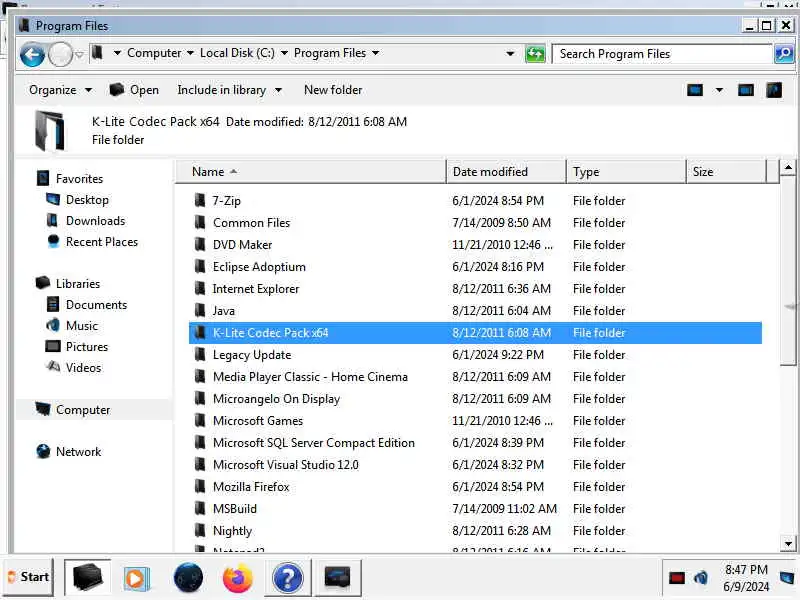The height and width of the screenshot is (600, 800).
Task: Click the Forward navigation arrow
Action: (61, 54)
